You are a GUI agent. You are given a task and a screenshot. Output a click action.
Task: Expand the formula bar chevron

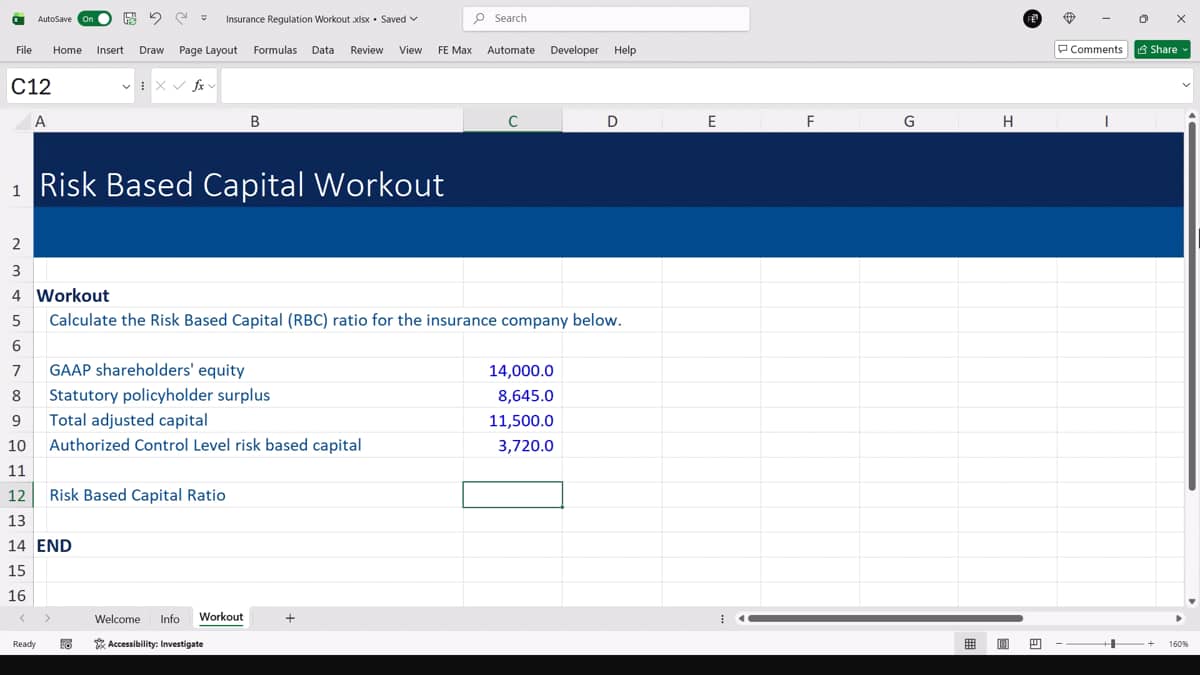click(1186, 86)
